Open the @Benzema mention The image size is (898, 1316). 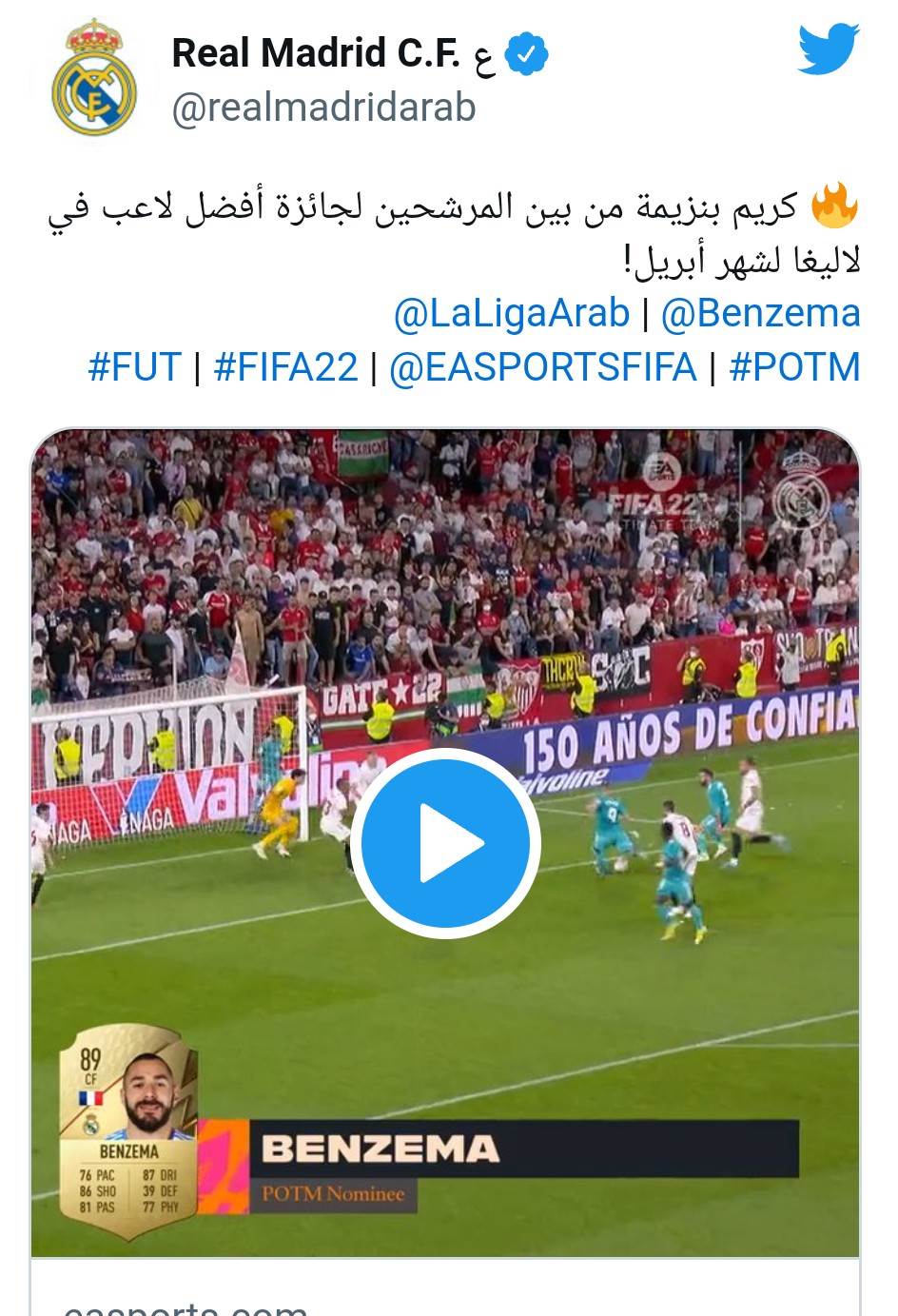coord(760,313)
